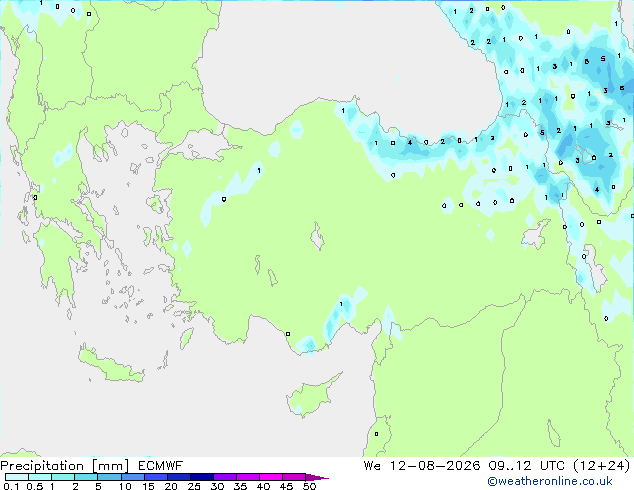
Task: Select the violet 30–35 mm legend box
Action: tap(225, 477)
